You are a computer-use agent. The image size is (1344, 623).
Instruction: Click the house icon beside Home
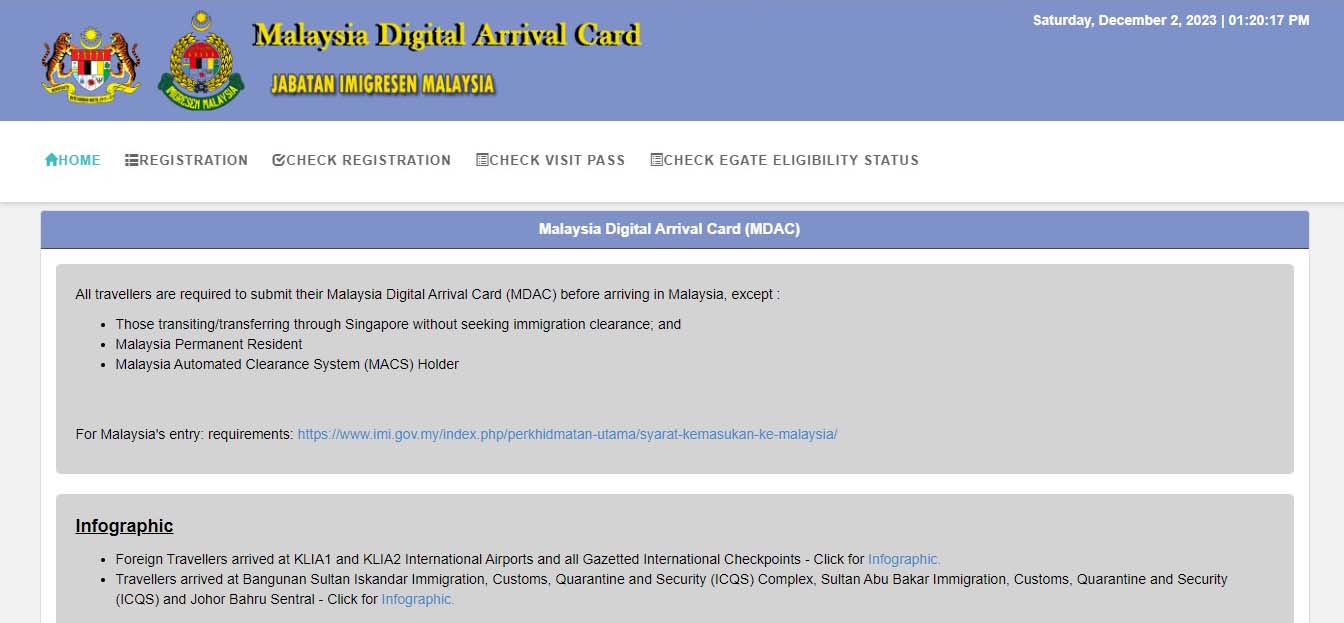coord(51,160)
